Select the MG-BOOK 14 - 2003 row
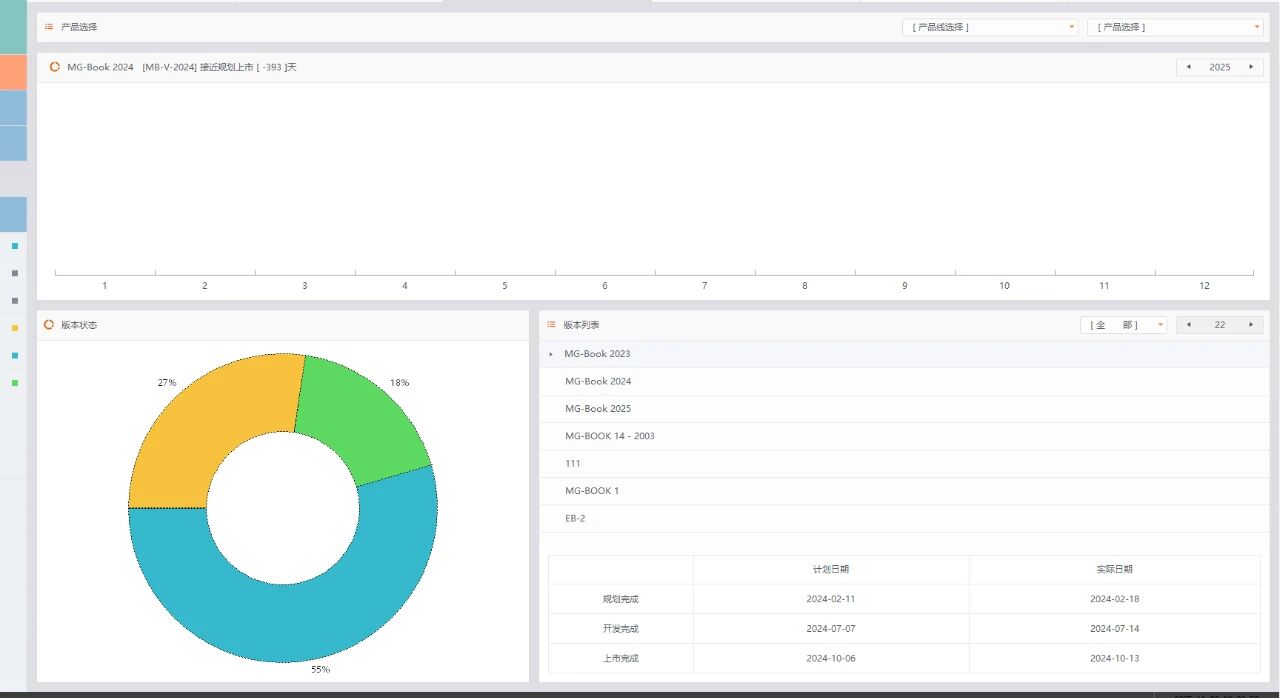 [610, 436]
